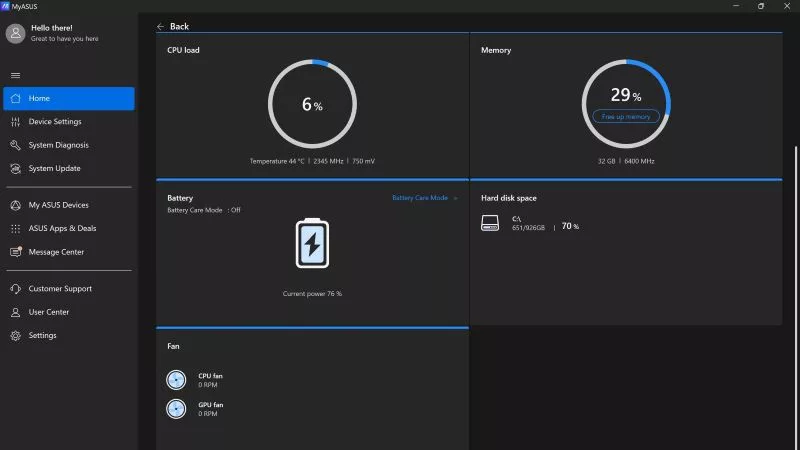Screen dimensions: 800x450
Task: Click the CPU load 6% gauge
Action: pos(312,104)
